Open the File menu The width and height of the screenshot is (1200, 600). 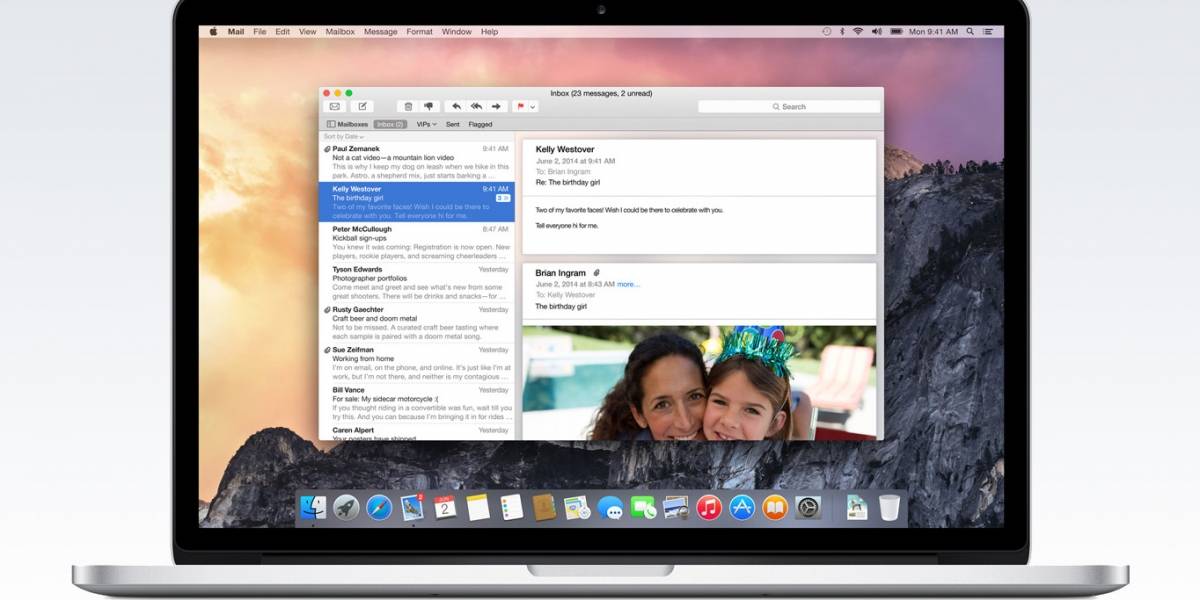point(260,31)
